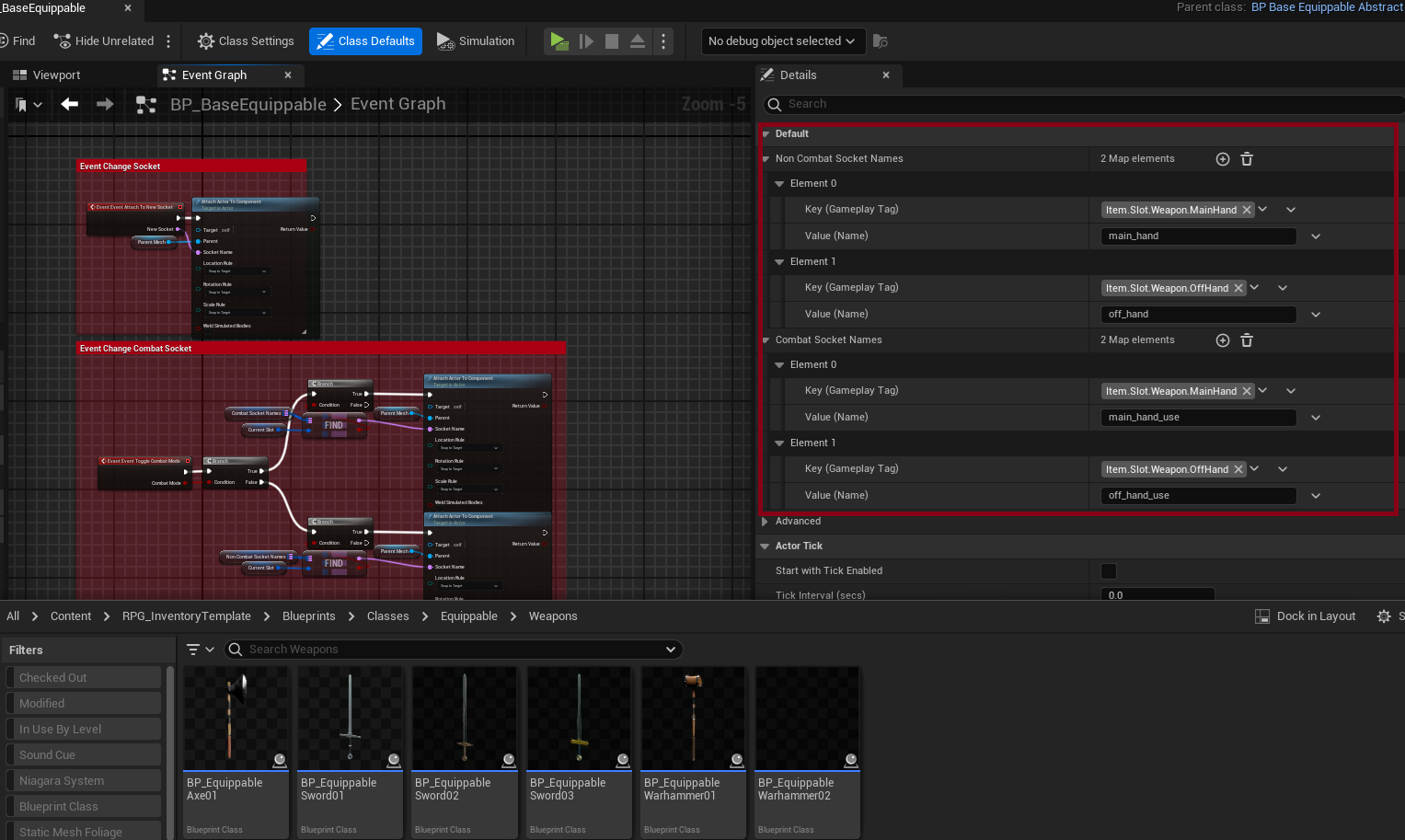Toggle Start with Tick Enabled checkbox
1405x840 pixels.
point(1109,571)
